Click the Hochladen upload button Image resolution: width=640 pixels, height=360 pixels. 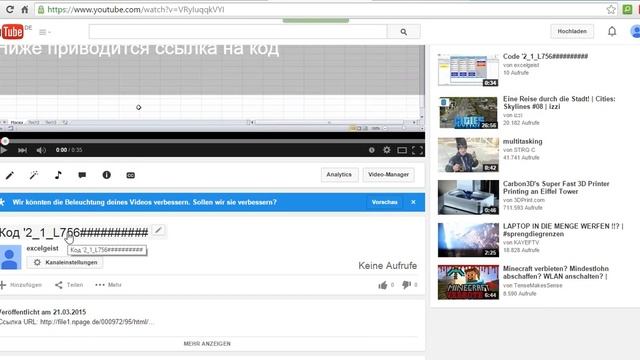coord(572,31)
